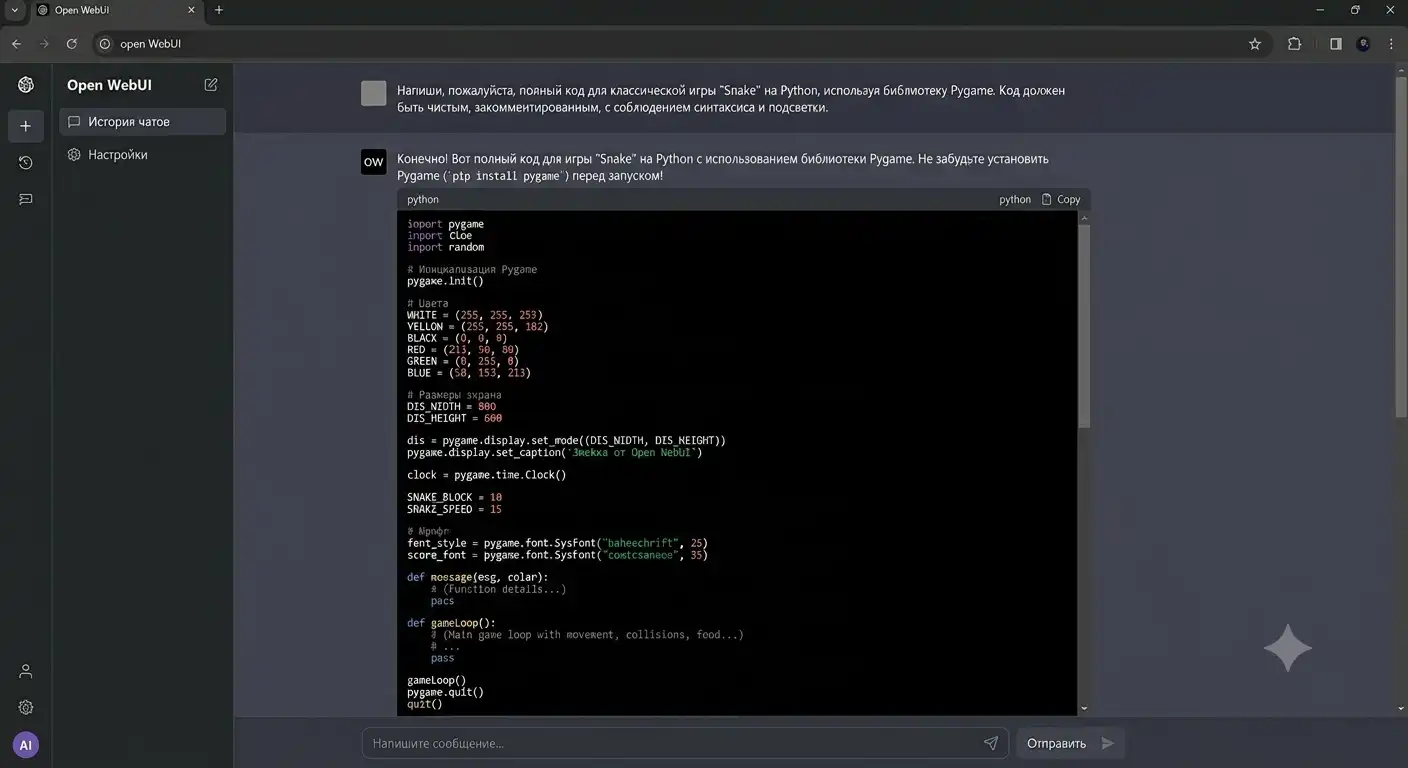Click the line def gameLoop():
1408x768 pixels.
(x=451, y=623)
